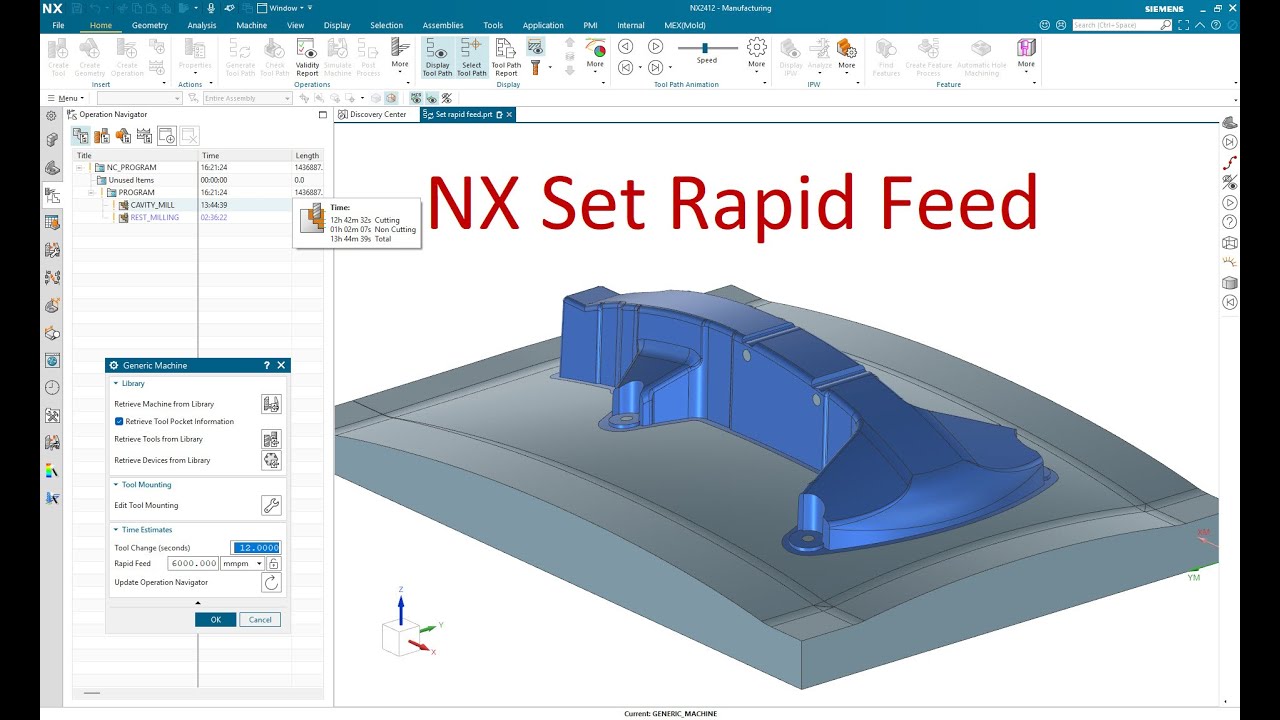Screen dimensions: 1280x720
Task: Switch to Geometry View icon
Action: (x=123, y=136)
